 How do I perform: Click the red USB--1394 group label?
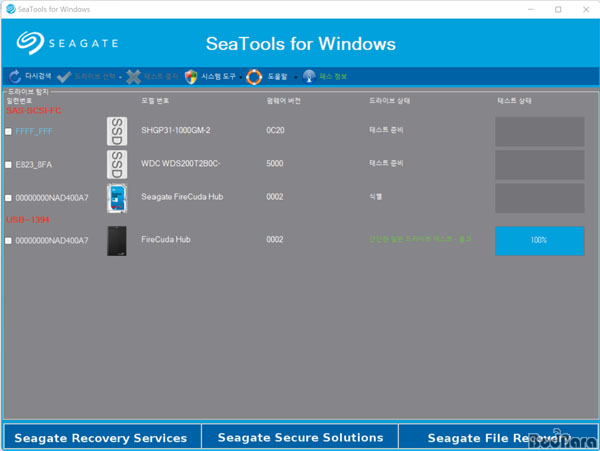(28, 220)
